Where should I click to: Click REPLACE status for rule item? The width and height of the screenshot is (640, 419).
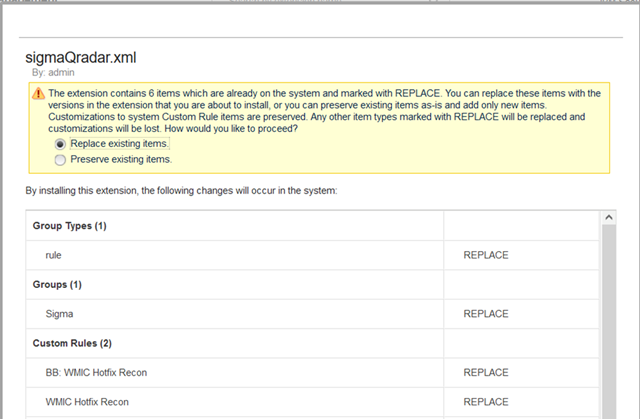coord(486,255)
